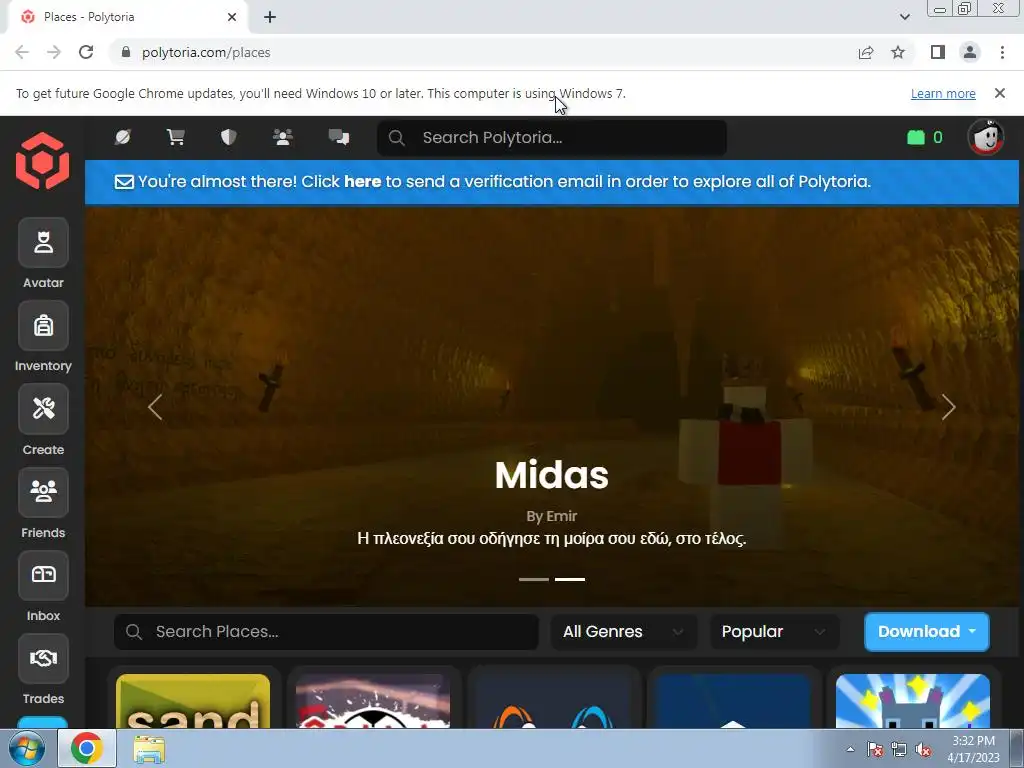Click the network tray icon
This screenshot has width=1024, height=768.
899,749
